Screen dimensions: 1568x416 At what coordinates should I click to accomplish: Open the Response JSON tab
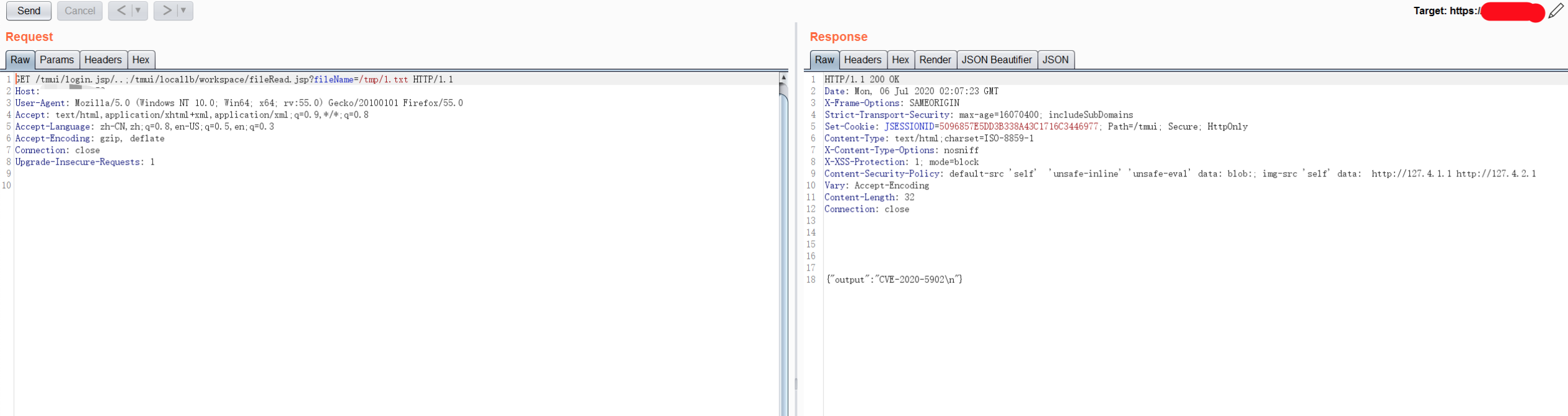[x=1055, y=60]
